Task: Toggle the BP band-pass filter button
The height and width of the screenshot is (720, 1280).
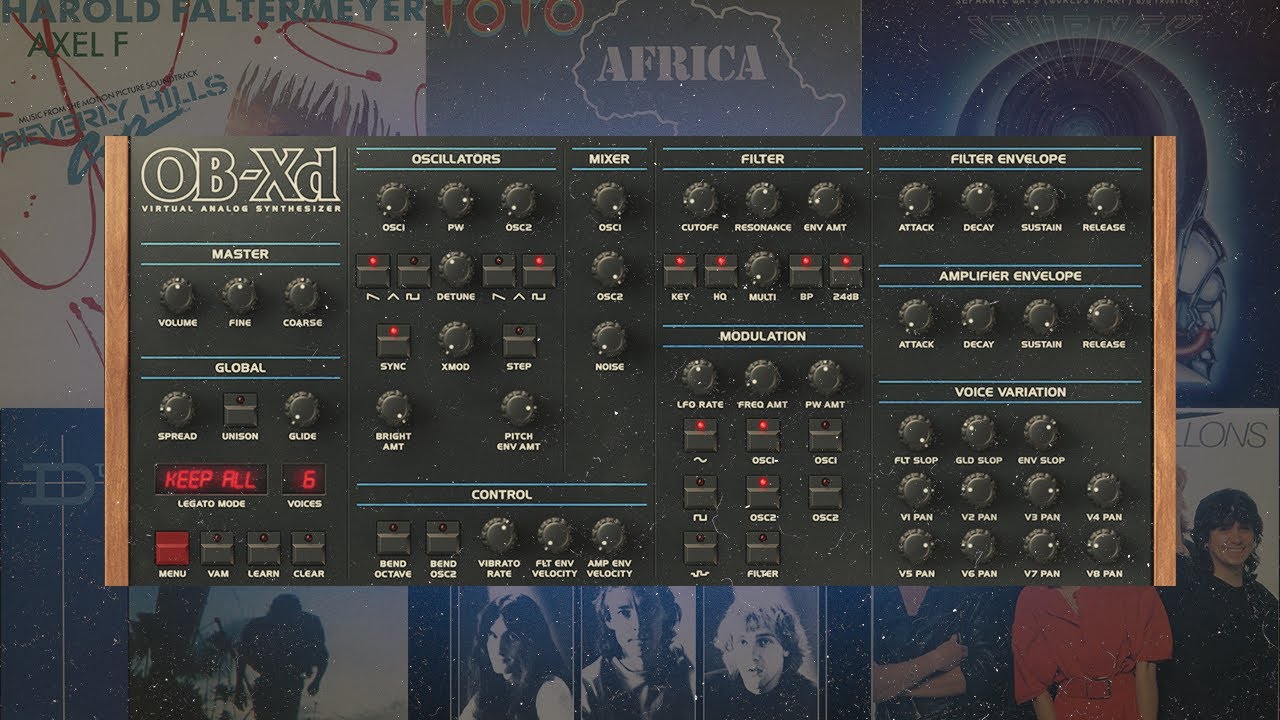Action: tap(805, 271)
